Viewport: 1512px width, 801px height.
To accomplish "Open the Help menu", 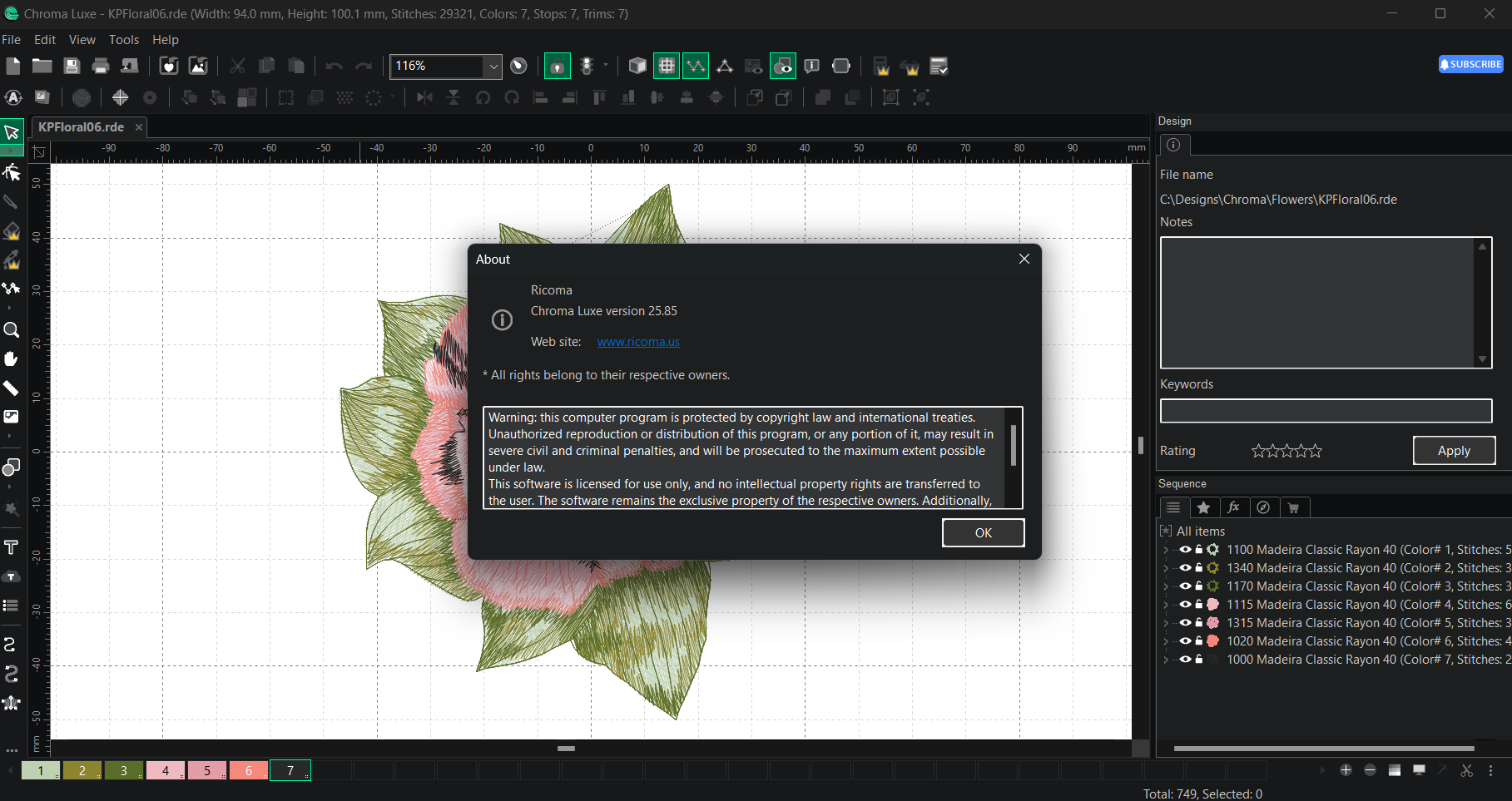I will point(166,40).
